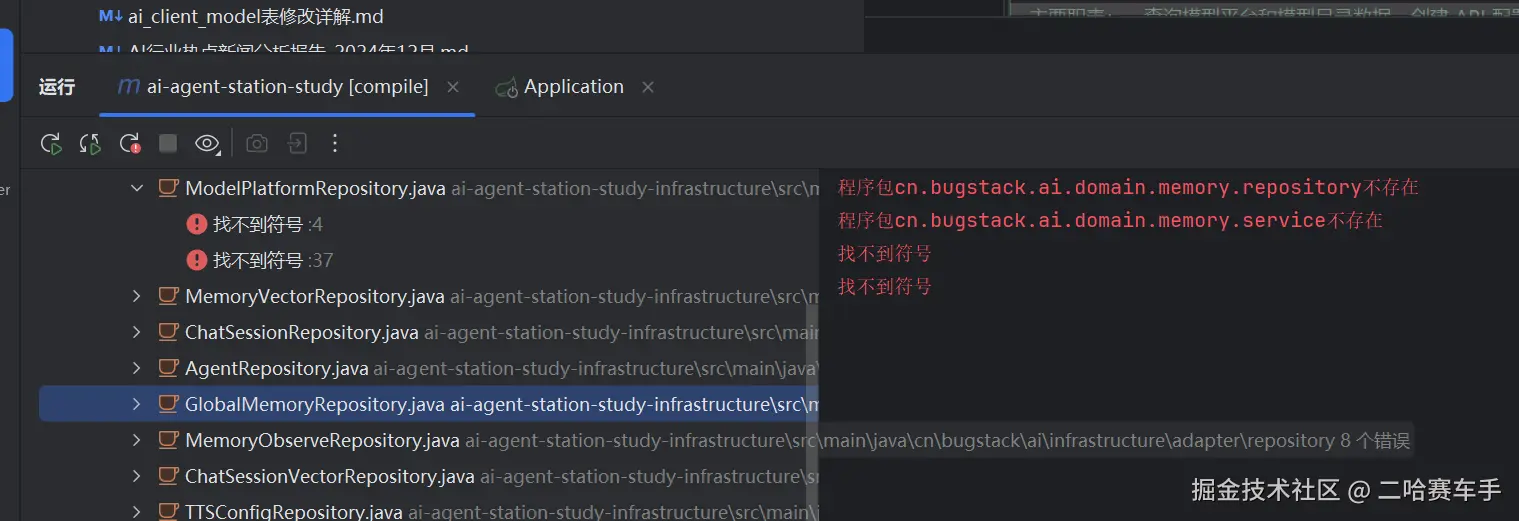Click Java file icon of ModelPlatformRepository.java
The width and height of the screenshot is (1519, 521).
coord(168,188)
